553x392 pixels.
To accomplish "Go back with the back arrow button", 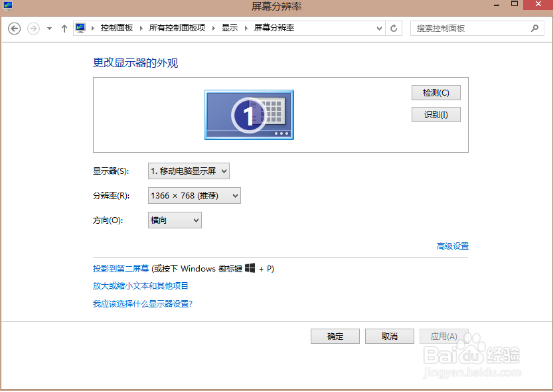I will point(14,28).
